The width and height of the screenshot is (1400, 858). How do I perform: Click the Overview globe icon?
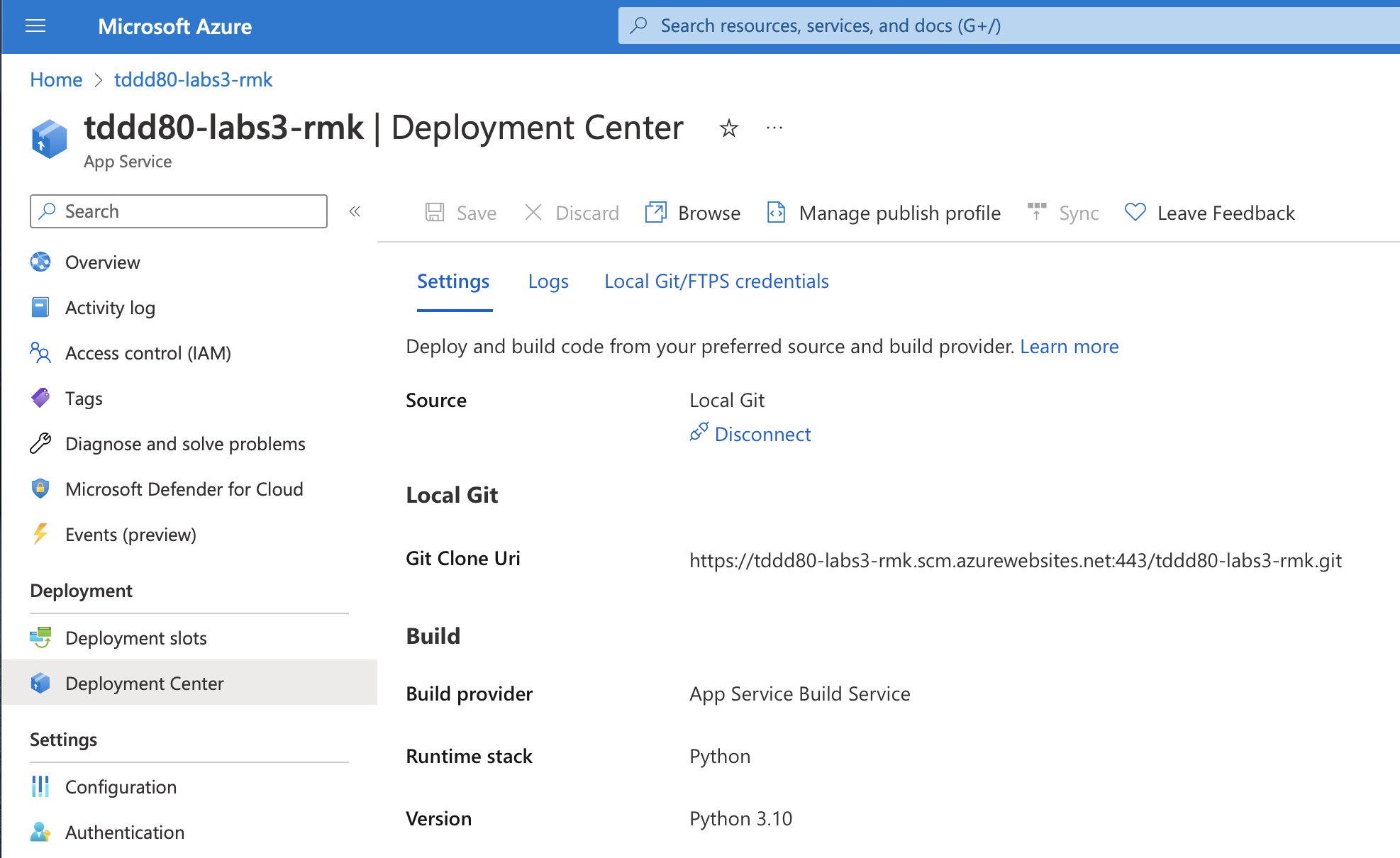click(x=40, y=262)
